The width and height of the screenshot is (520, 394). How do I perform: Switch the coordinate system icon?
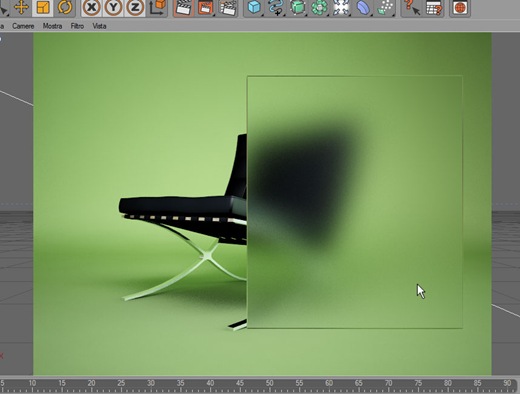click(157, 7)
